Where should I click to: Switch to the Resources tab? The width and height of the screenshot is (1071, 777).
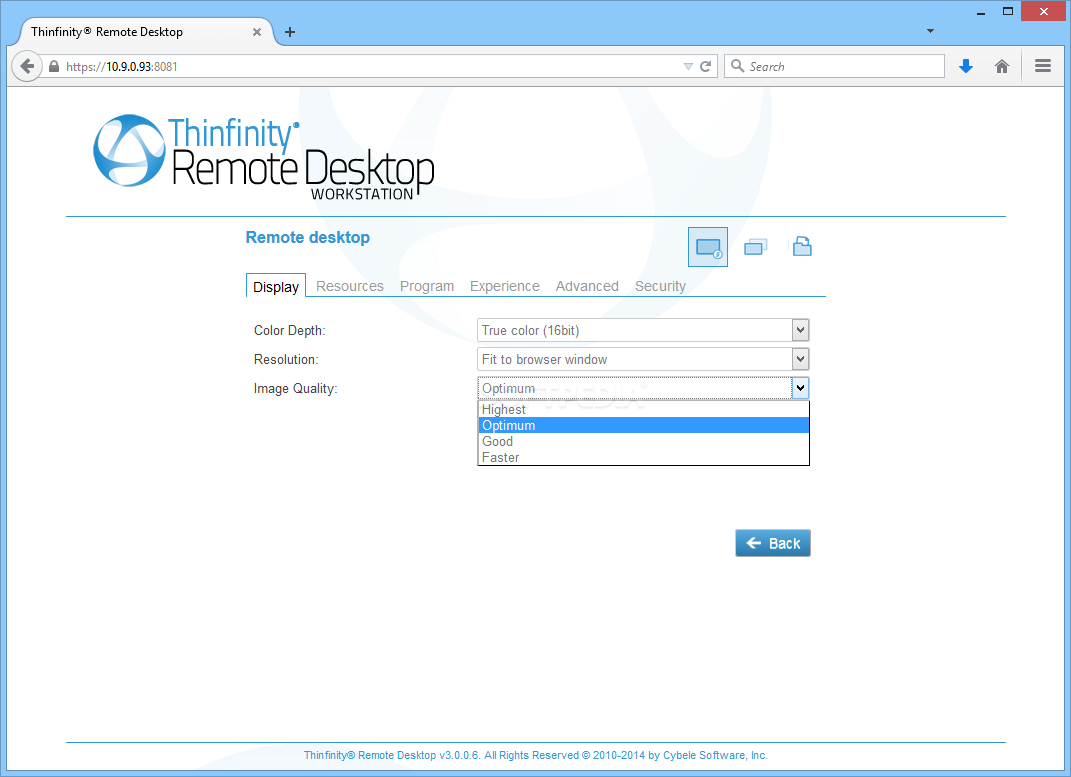[x=350, y=286]
